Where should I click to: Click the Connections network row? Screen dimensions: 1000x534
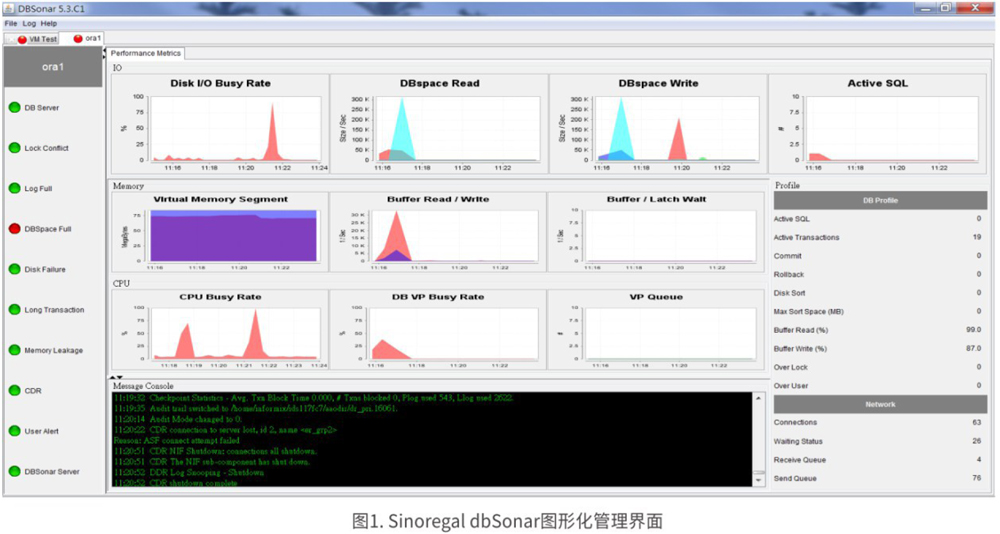[880, 422]
